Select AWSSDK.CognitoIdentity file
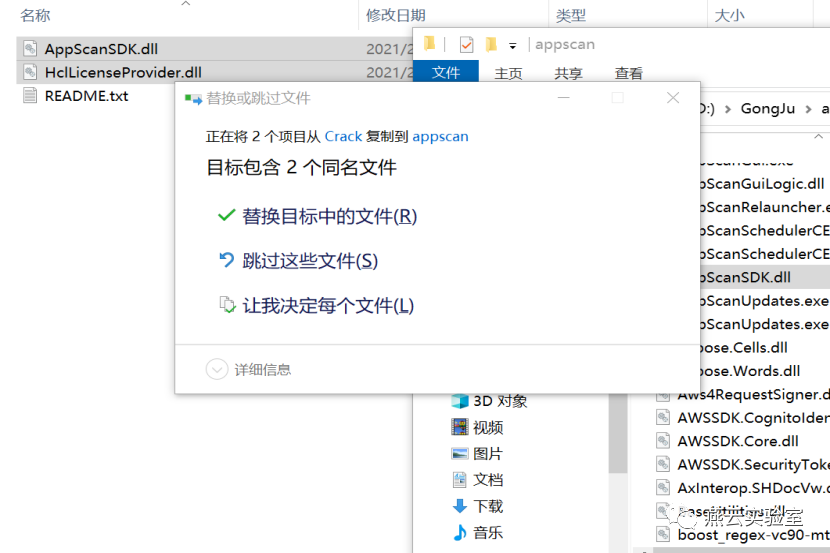Image resolution: width=830 pixels, height=553 pixels. coord(754,418)
